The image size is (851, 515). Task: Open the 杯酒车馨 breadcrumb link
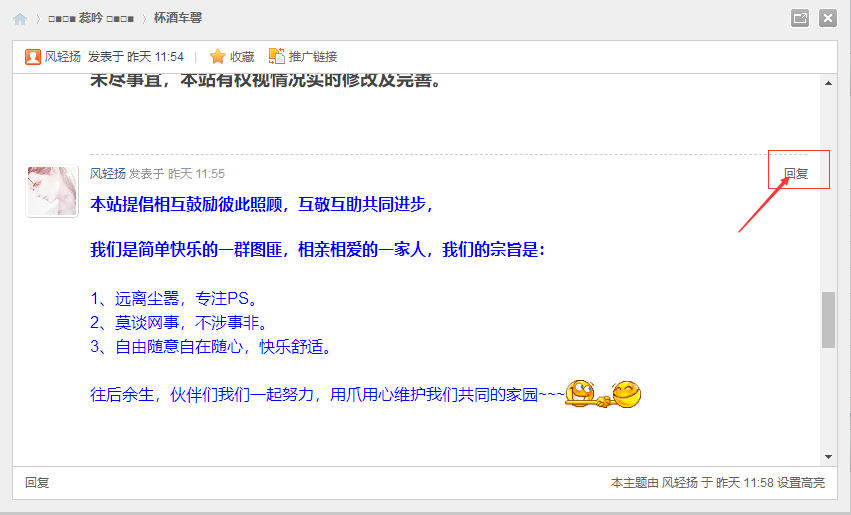pos(177,18)
